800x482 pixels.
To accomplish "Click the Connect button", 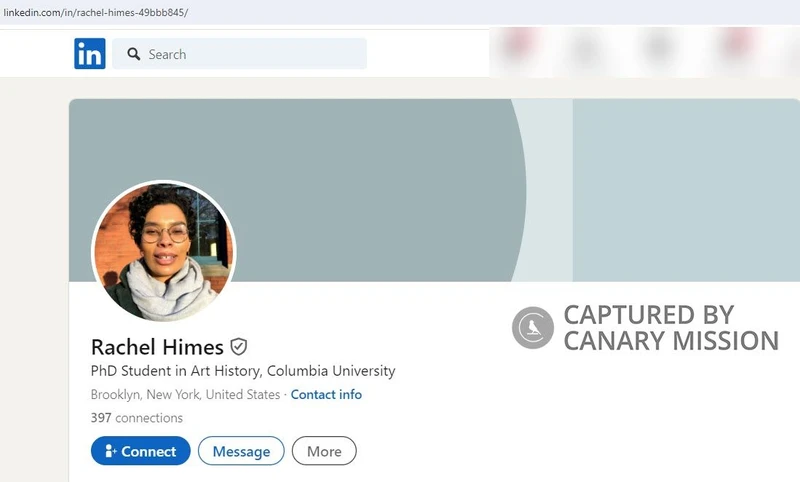I will 141,451.
